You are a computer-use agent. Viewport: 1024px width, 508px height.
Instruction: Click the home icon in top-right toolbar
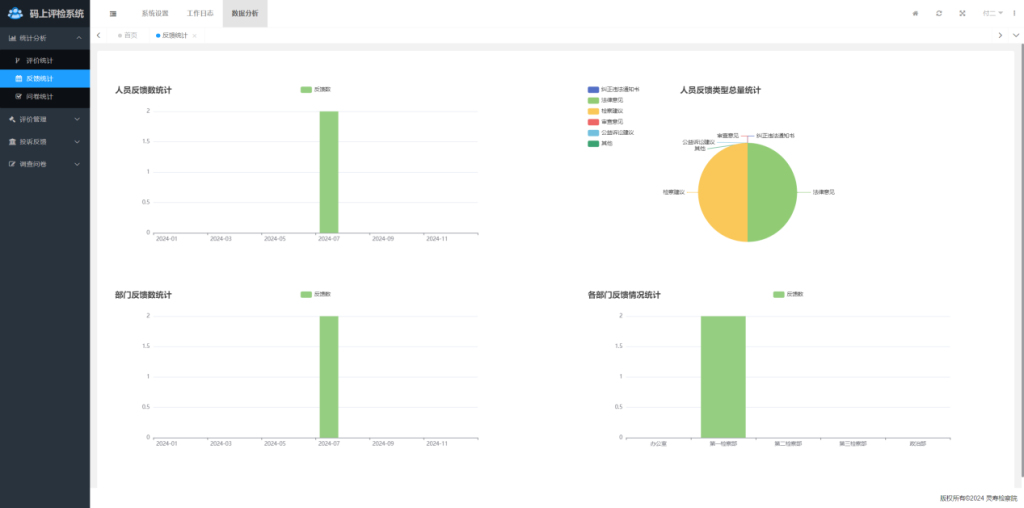[915, 13]
